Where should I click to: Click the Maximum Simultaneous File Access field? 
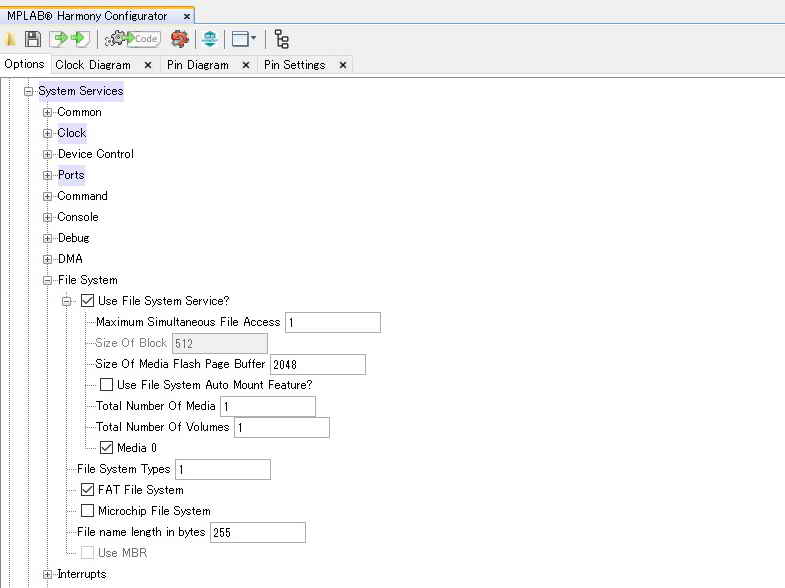[x=333, y=322]
